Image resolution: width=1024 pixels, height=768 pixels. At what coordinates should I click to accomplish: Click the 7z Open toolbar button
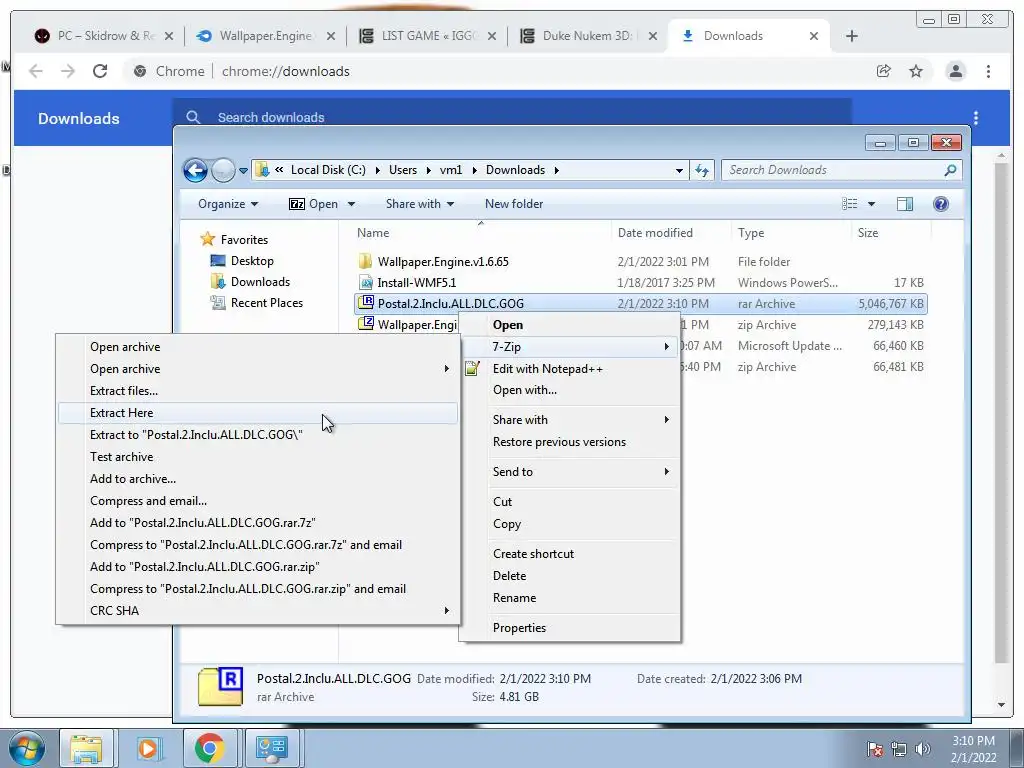coord(313,204)
